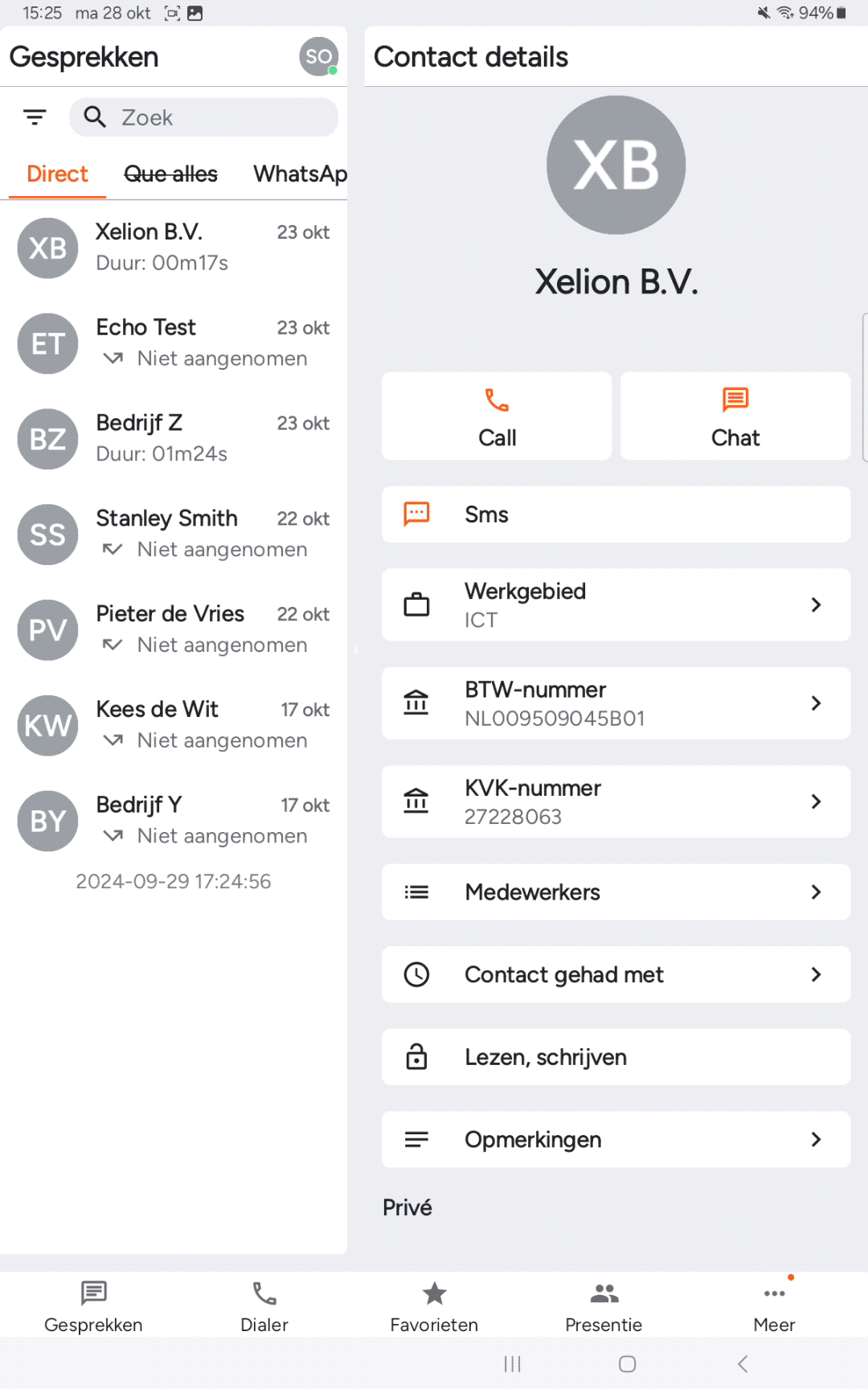The image size is (868, 1389).
Task: Open the Dialer tab
Action: (264, 1306)
